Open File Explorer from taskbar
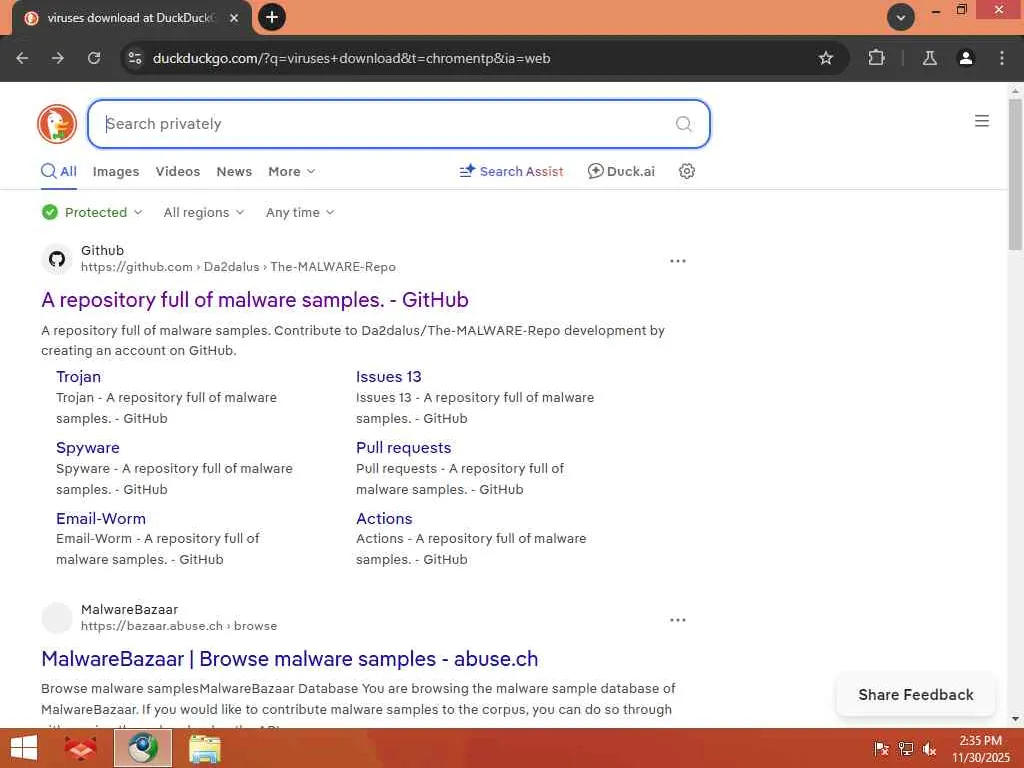The height and width of the screenshot is (768, 1024). point(205,748)
